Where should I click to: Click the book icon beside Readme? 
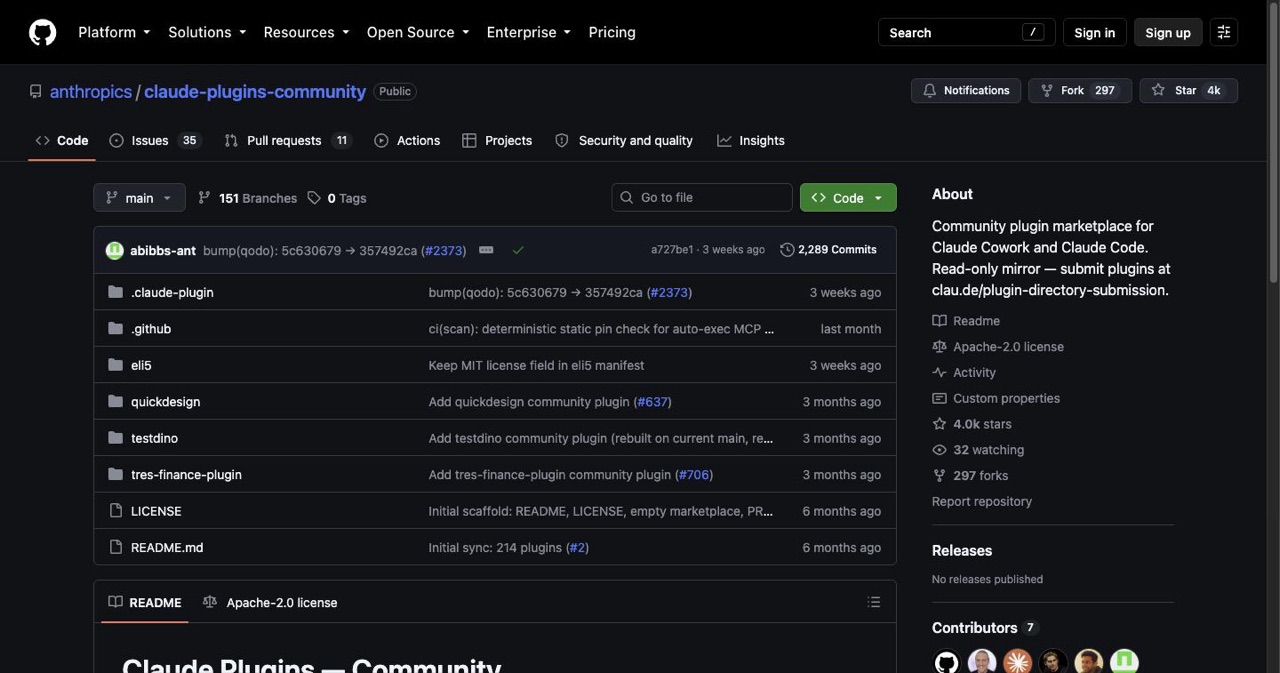[x=939, y=321]
